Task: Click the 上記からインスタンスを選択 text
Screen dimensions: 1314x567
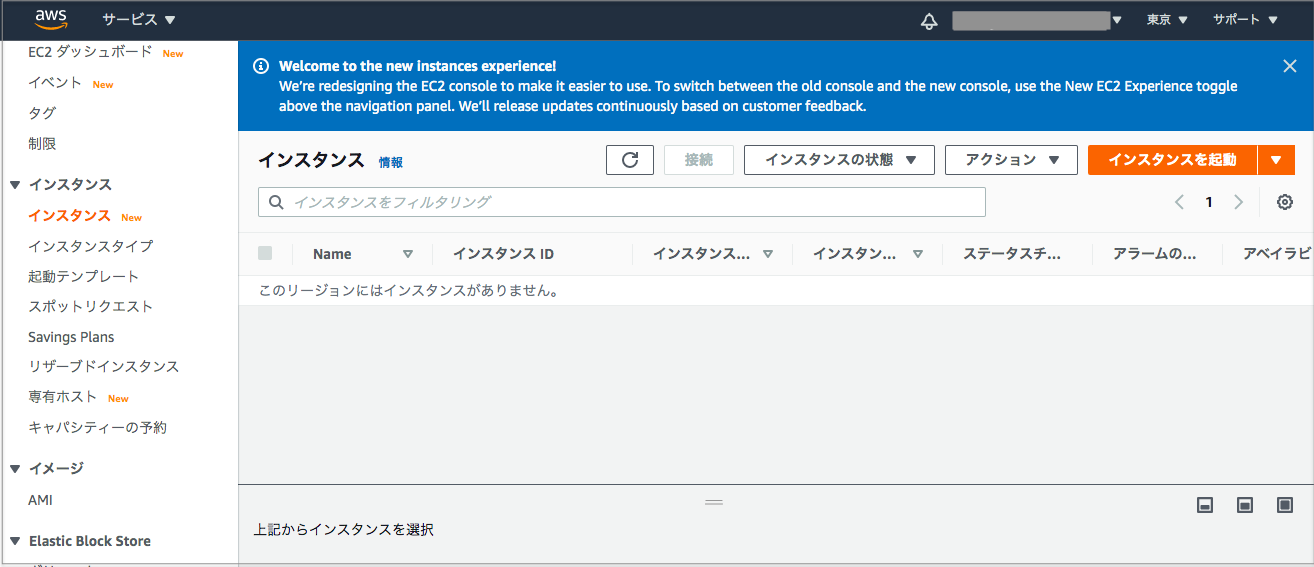Action: pyautogui.click(x=343, y=530)
